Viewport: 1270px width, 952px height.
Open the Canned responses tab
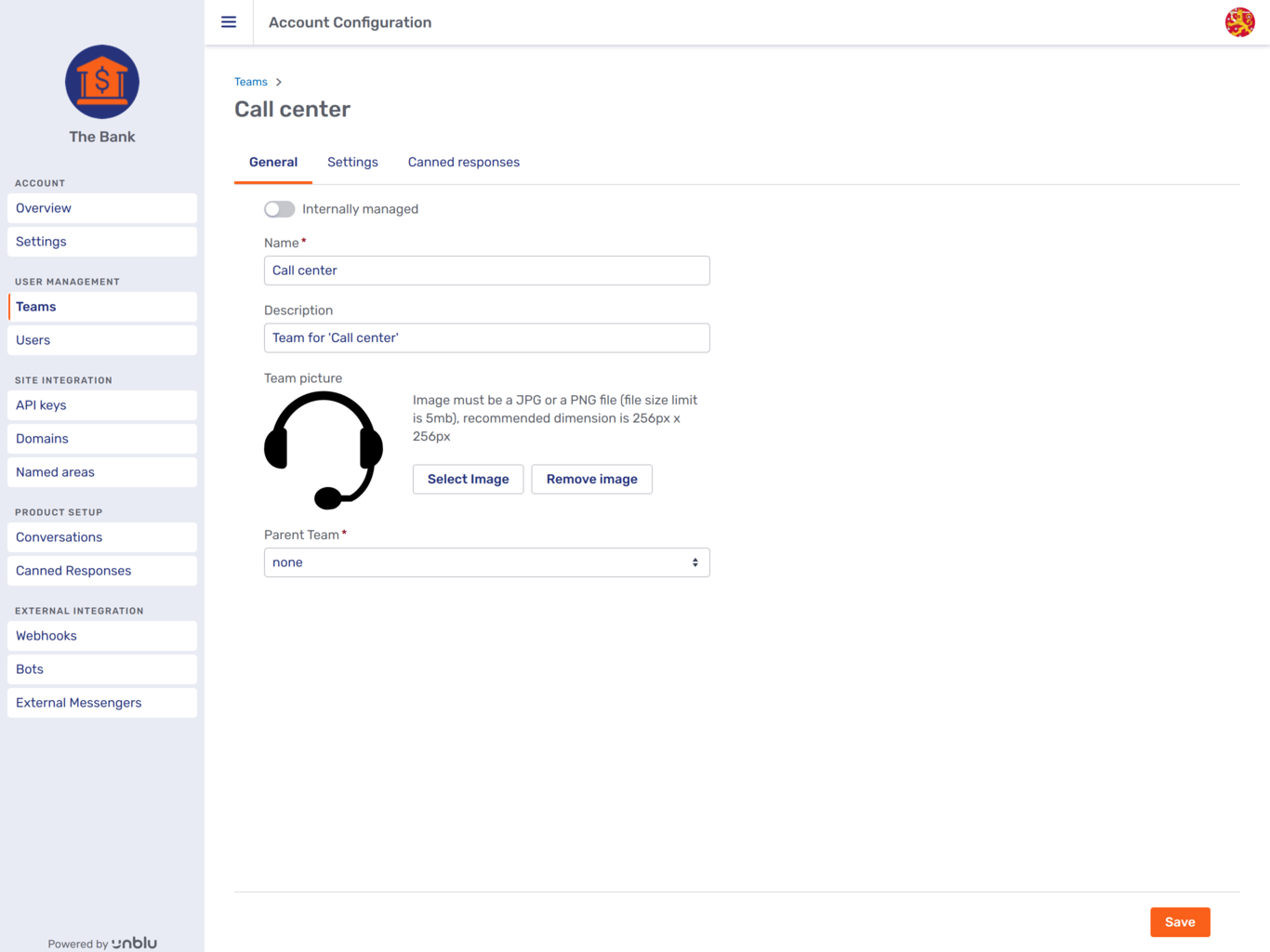click(x=463, y=162)
